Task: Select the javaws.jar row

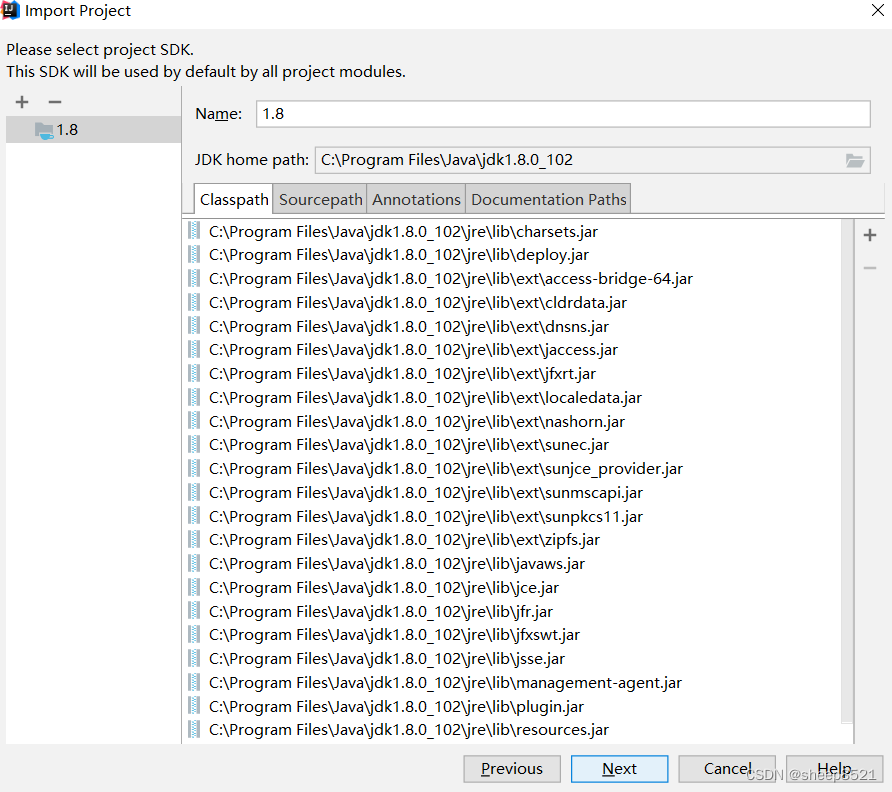Action: point(512,564)
